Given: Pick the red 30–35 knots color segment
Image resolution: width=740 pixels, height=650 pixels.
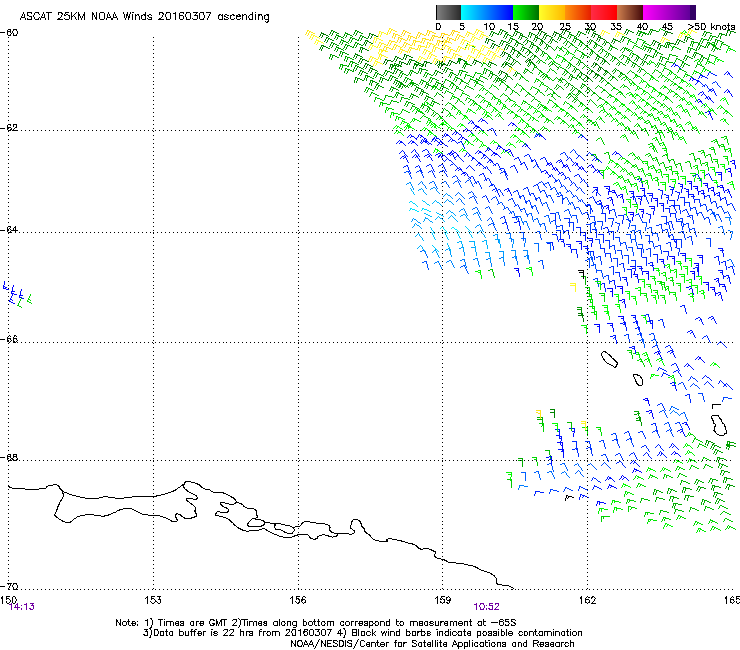Looking at the screenshot, I should [x=604, y=12].
